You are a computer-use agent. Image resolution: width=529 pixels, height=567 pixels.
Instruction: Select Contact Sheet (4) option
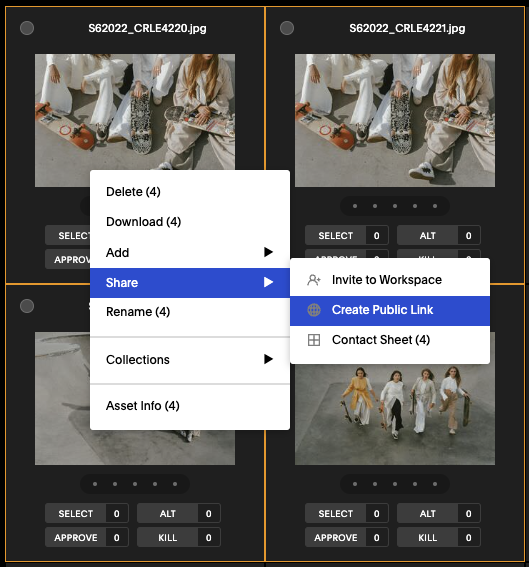pyautogui.click(x=390, y=340)
